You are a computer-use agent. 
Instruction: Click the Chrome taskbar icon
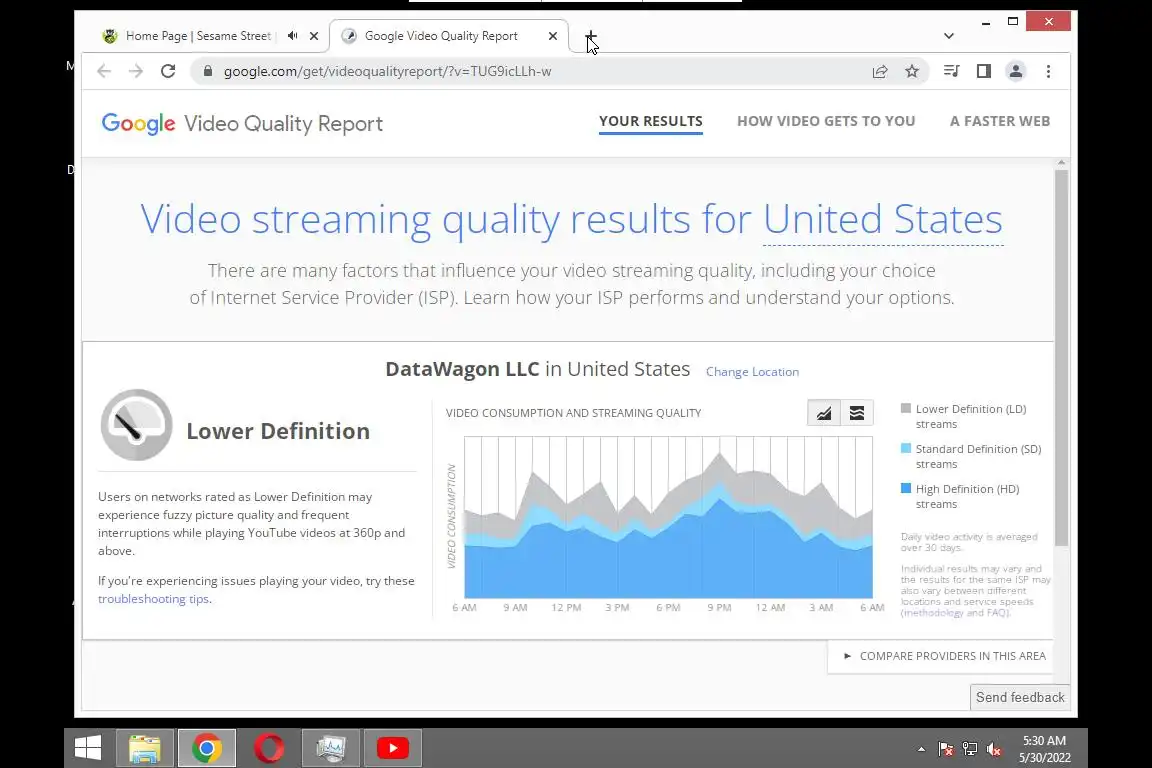click(x=207, y=748)
